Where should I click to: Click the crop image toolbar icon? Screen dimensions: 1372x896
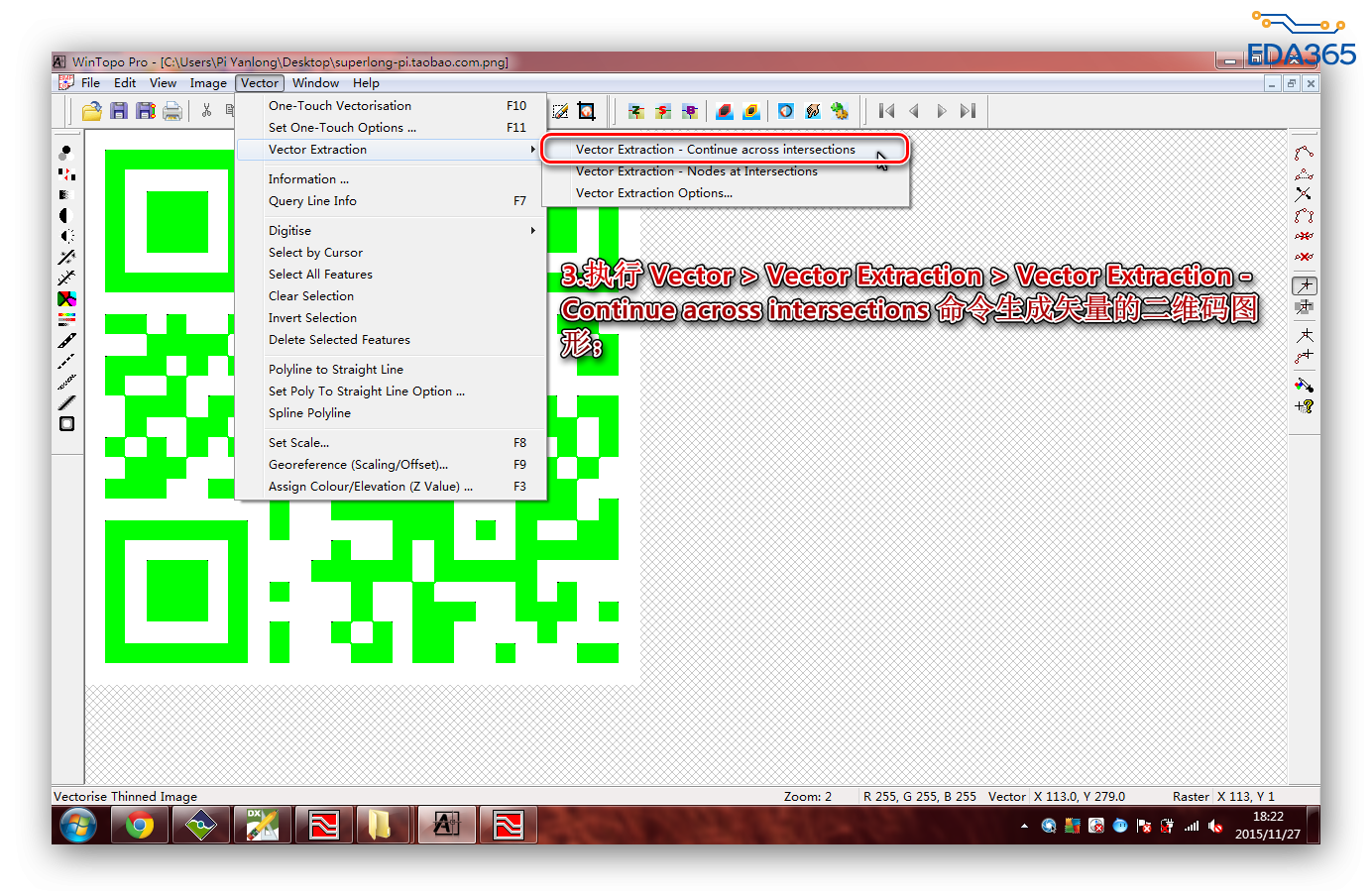(587, 111)
